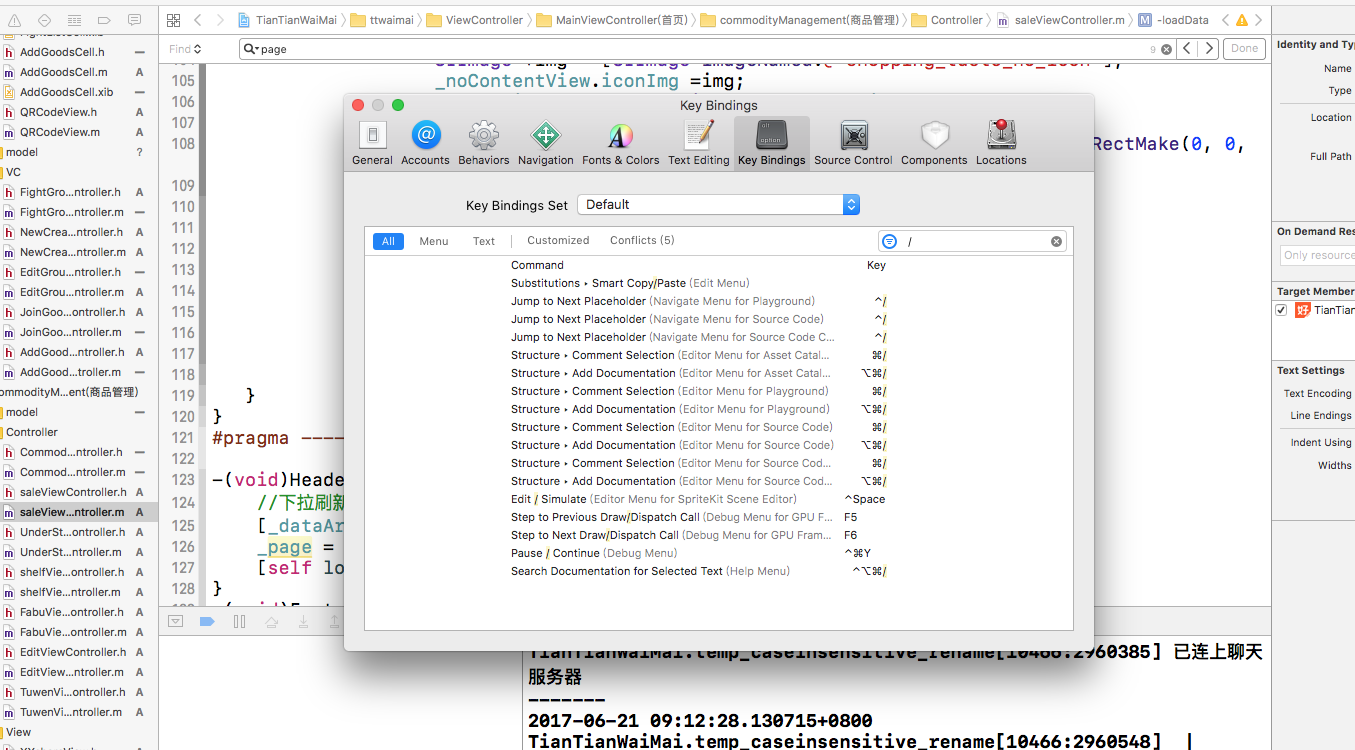Image resolution: width=1355 pixels, height=750 pixels.
Task: Open the Navigation preferences pane
Action: click(546, 143)
